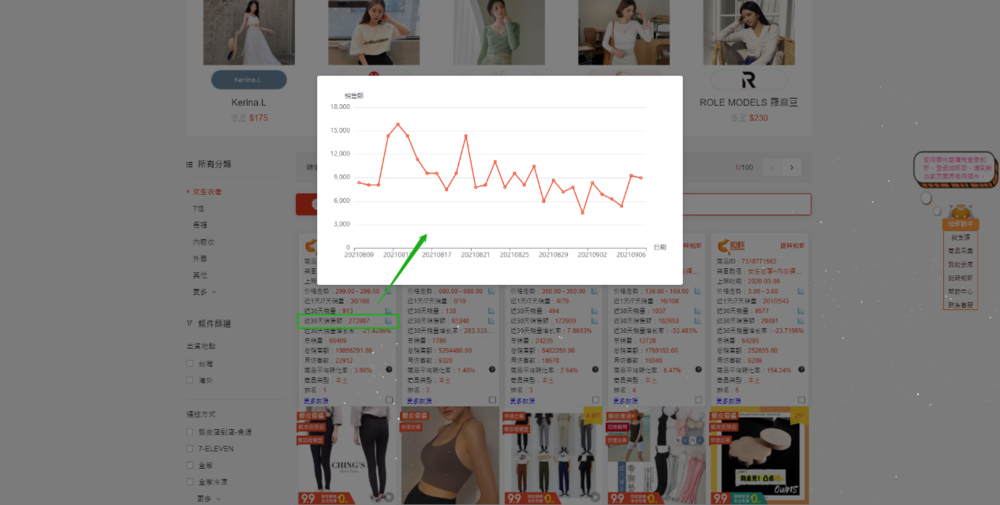Open 30-day revenue chart icon showing 162653

click(x=698, y=321)
